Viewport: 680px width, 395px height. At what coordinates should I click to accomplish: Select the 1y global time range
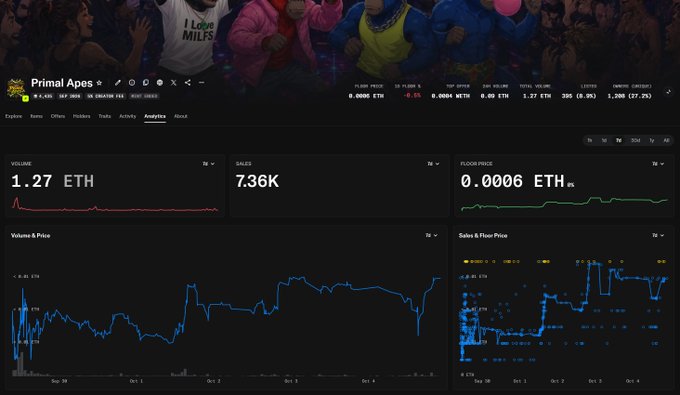tap(652, 140)
